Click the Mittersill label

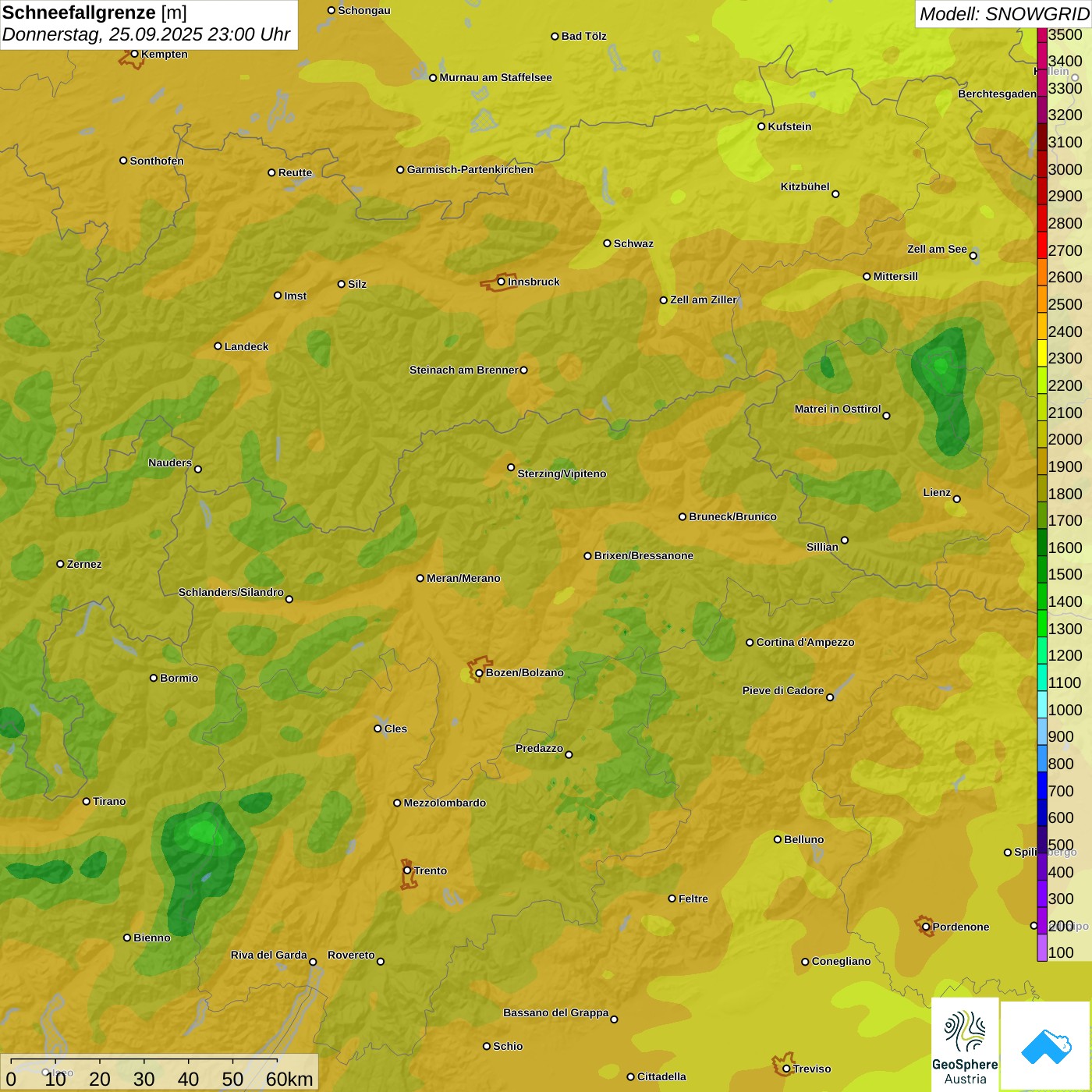(x=895, y=276)
